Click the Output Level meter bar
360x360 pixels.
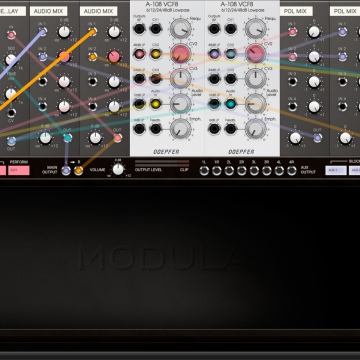click(162, 163)
